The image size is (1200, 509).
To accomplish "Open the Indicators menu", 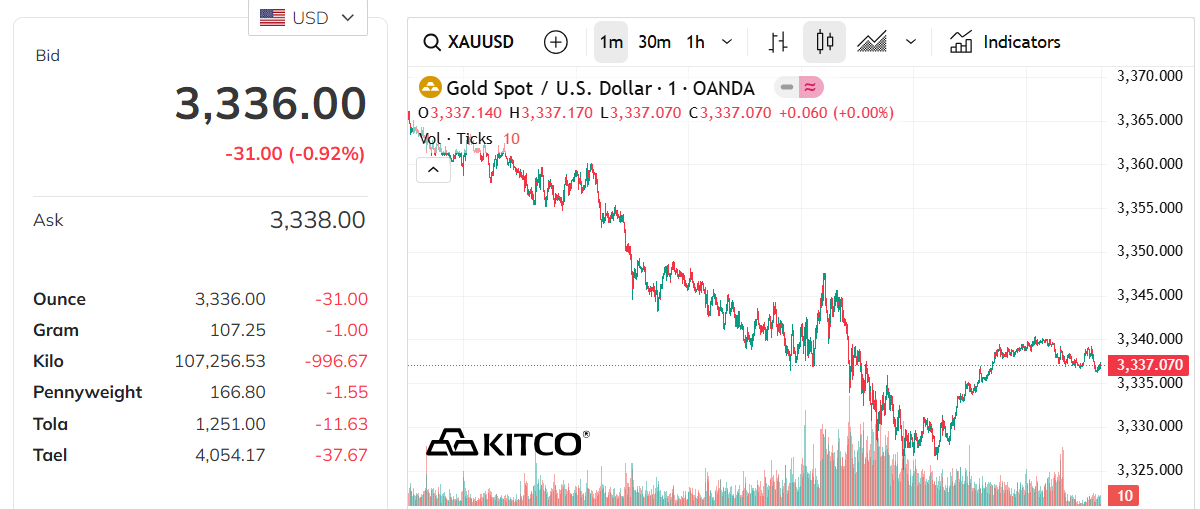I will [1005, 42].
